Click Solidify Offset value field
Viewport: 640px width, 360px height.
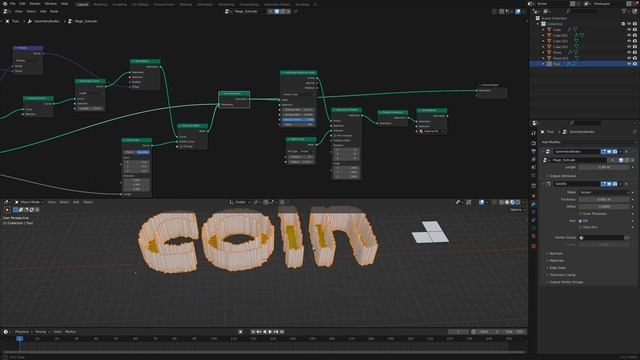(604, 207)
